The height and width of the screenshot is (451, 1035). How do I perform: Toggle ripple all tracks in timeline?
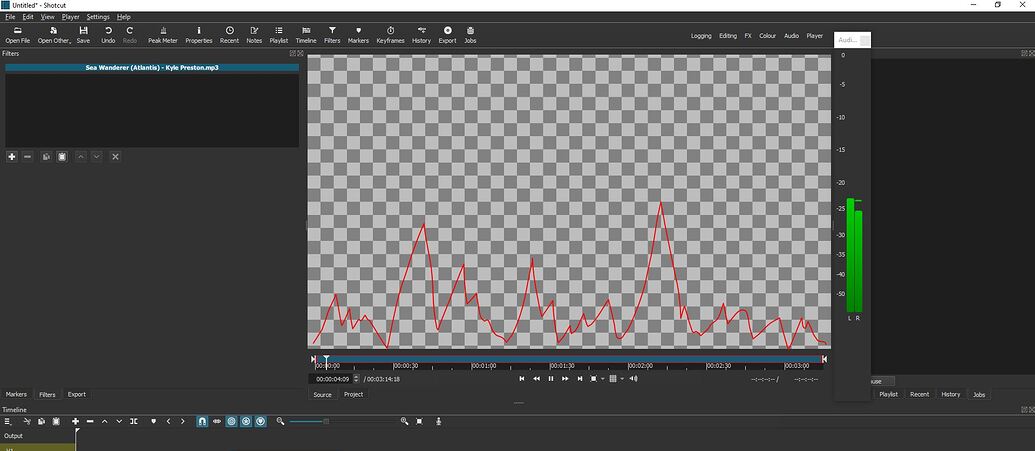coord(246,421)
